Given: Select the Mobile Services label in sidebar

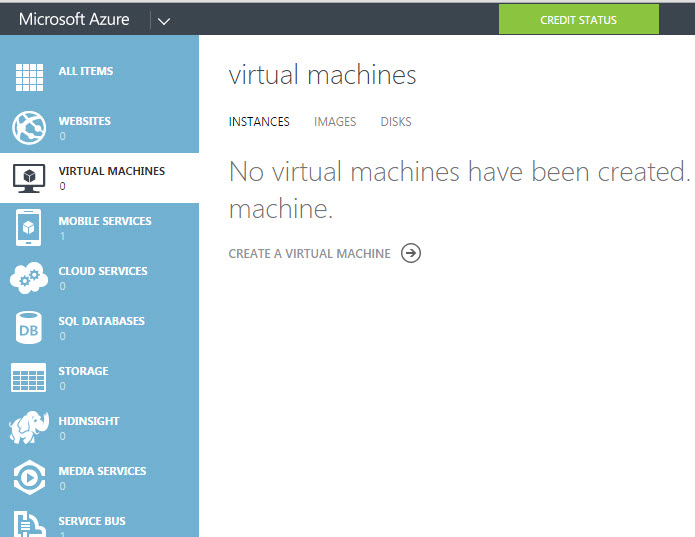Looking at the screenshot, I should [x=105, y=221].
